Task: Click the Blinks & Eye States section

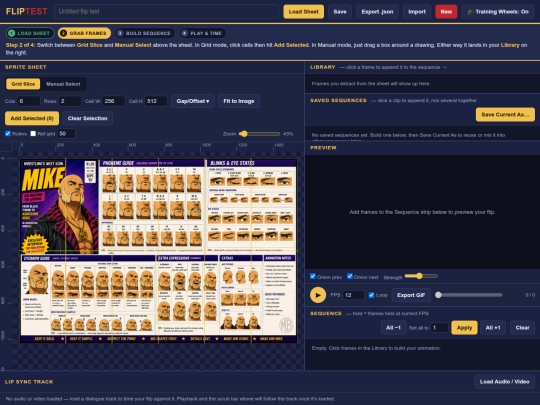Action: click(251, 206)
